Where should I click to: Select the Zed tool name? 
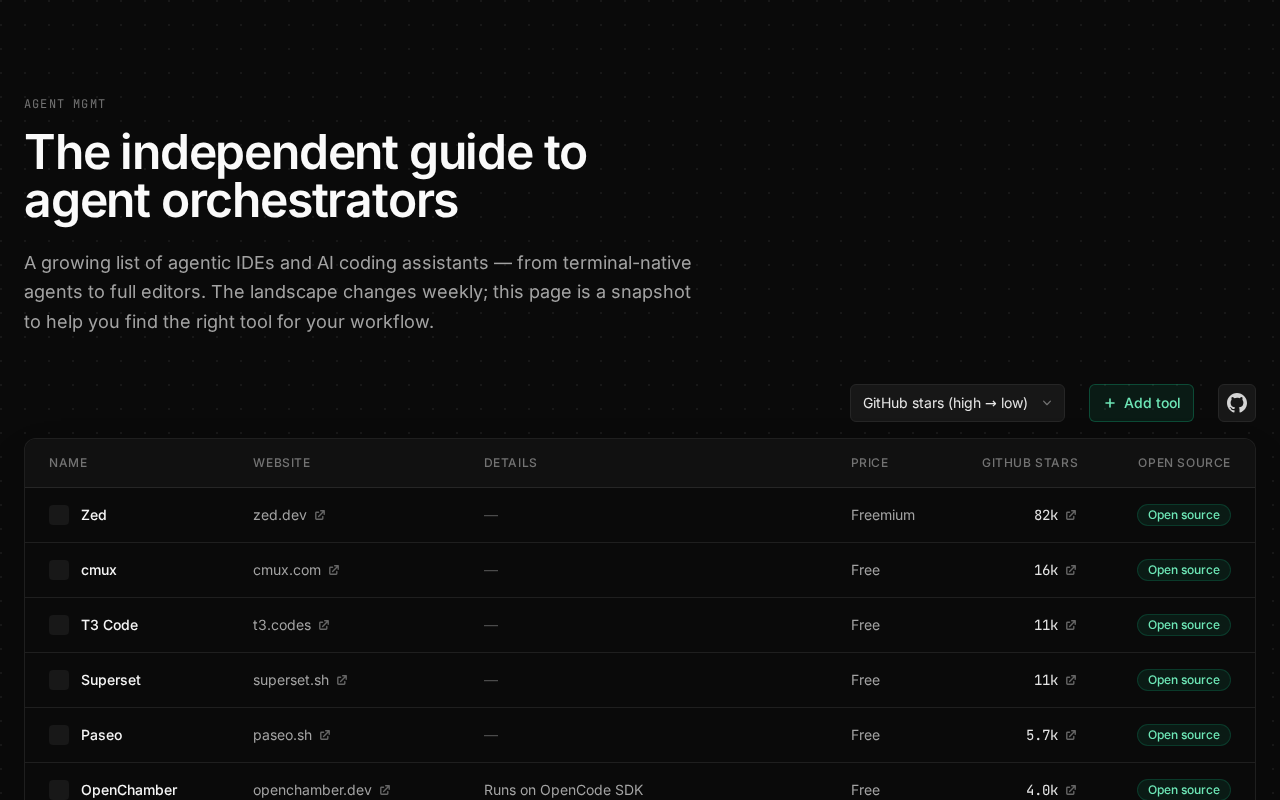94,515
